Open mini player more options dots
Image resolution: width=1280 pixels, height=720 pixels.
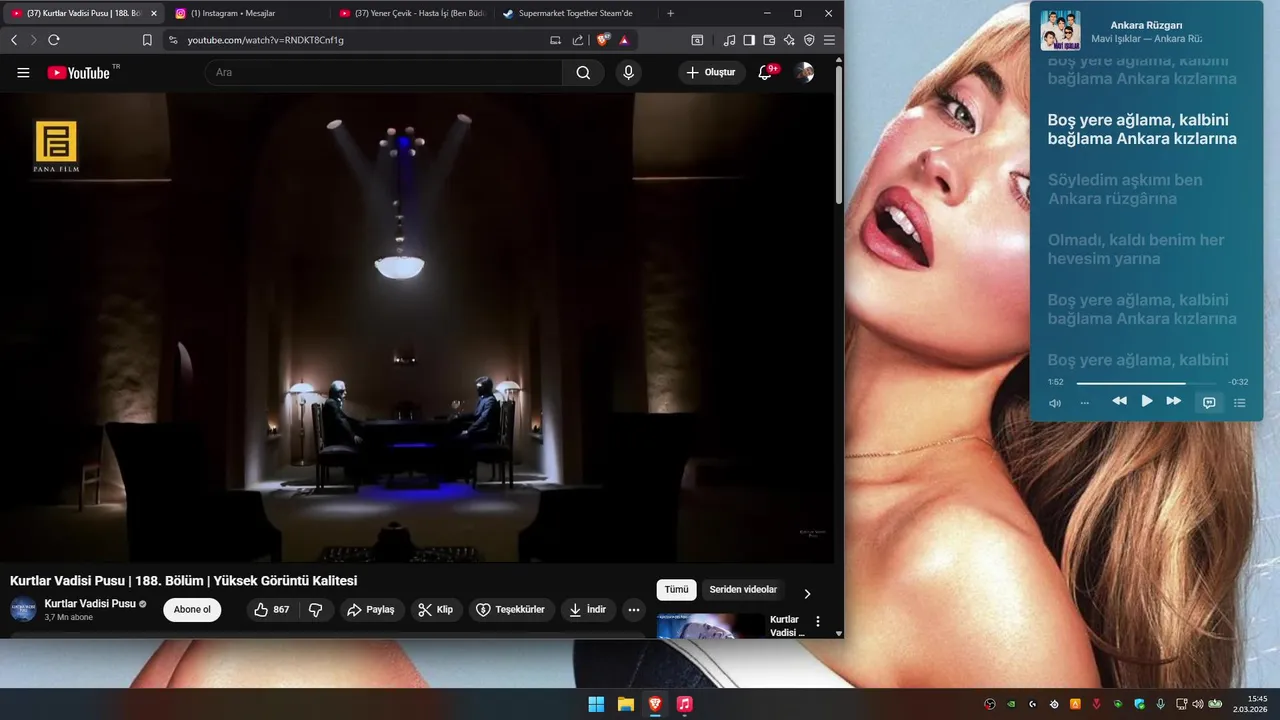pos(1085,403)
